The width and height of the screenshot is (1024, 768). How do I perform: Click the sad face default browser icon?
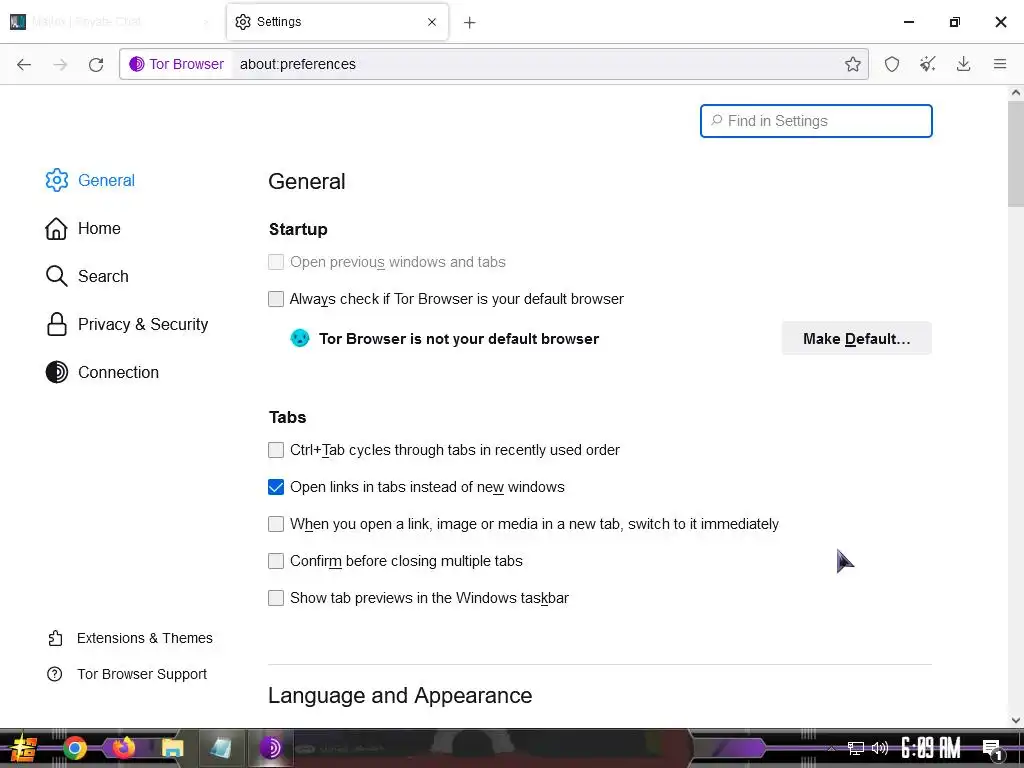pyautogui.click(x=300, y=338)
